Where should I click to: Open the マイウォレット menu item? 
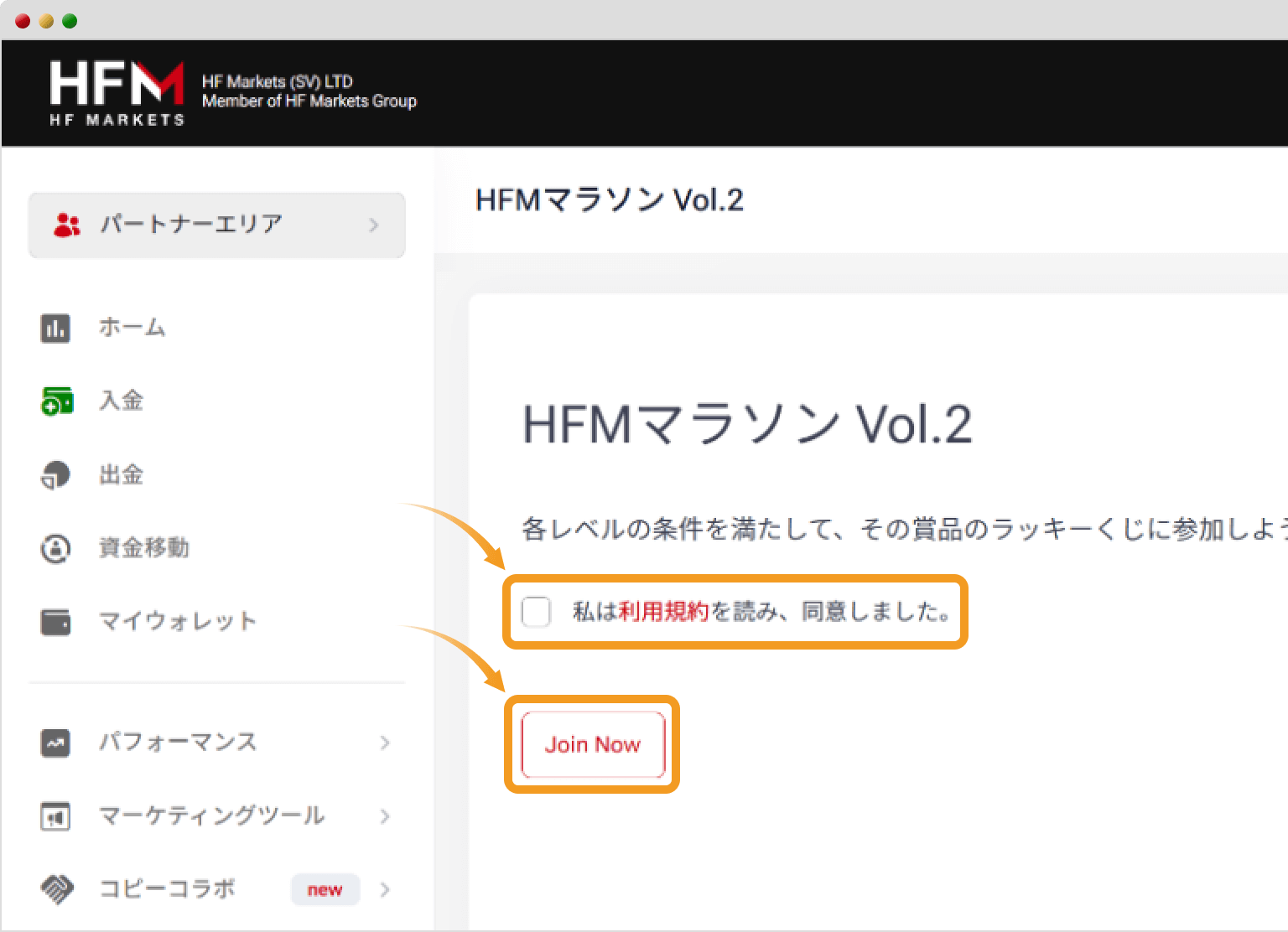point(177,621)
